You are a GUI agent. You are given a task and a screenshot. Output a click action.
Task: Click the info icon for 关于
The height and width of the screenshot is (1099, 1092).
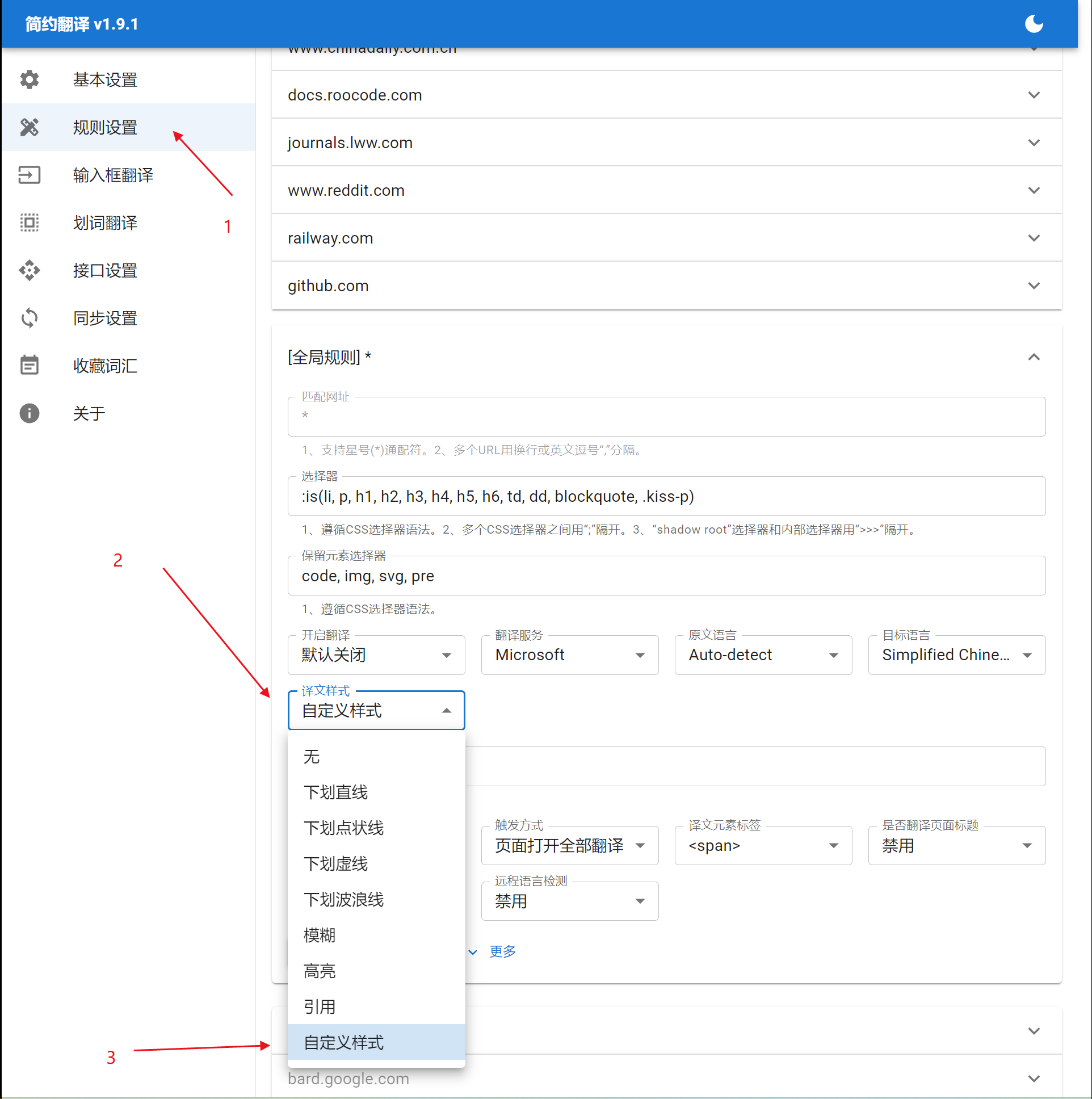point(30,414)
